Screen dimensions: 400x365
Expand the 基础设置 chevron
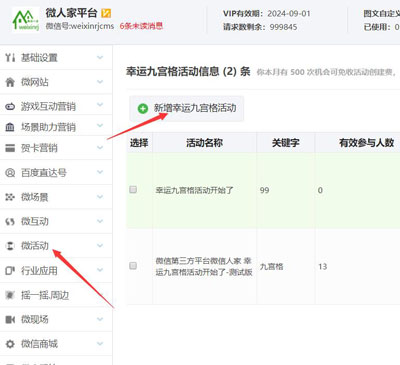pos(100,58)
